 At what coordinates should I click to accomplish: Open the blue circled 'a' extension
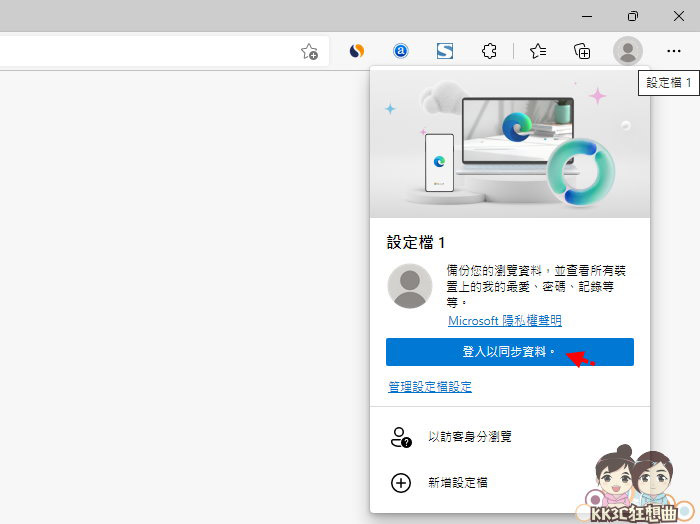click(401, 51)
